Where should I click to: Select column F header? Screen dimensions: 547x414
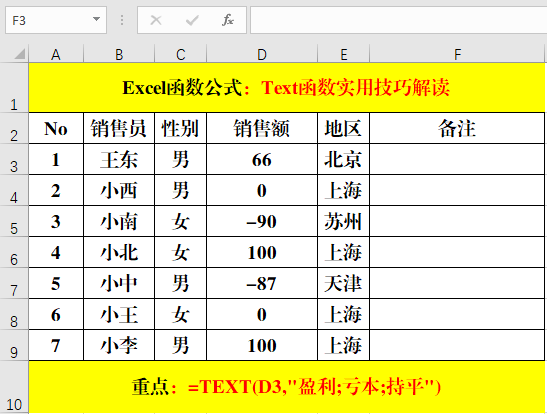457,54
